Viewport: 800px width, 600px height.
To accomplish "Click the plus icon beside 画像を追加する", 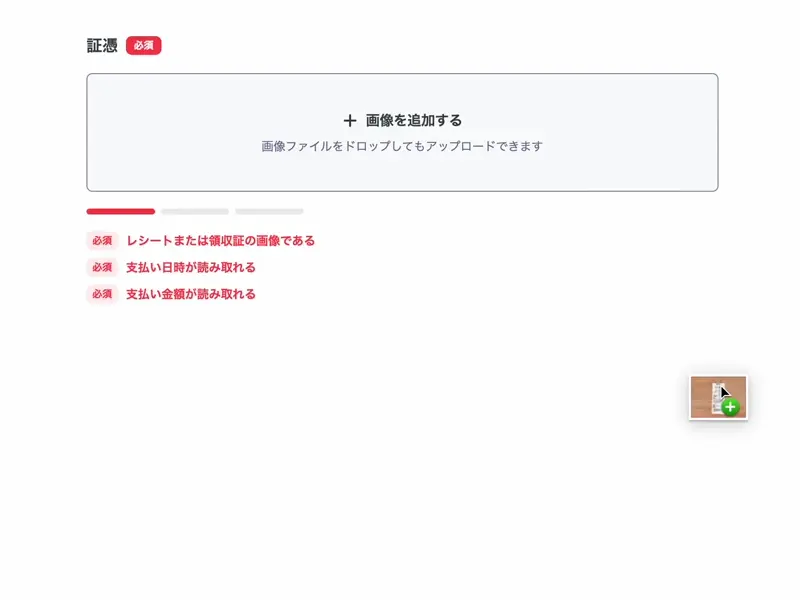I will [x=349, y=118].
